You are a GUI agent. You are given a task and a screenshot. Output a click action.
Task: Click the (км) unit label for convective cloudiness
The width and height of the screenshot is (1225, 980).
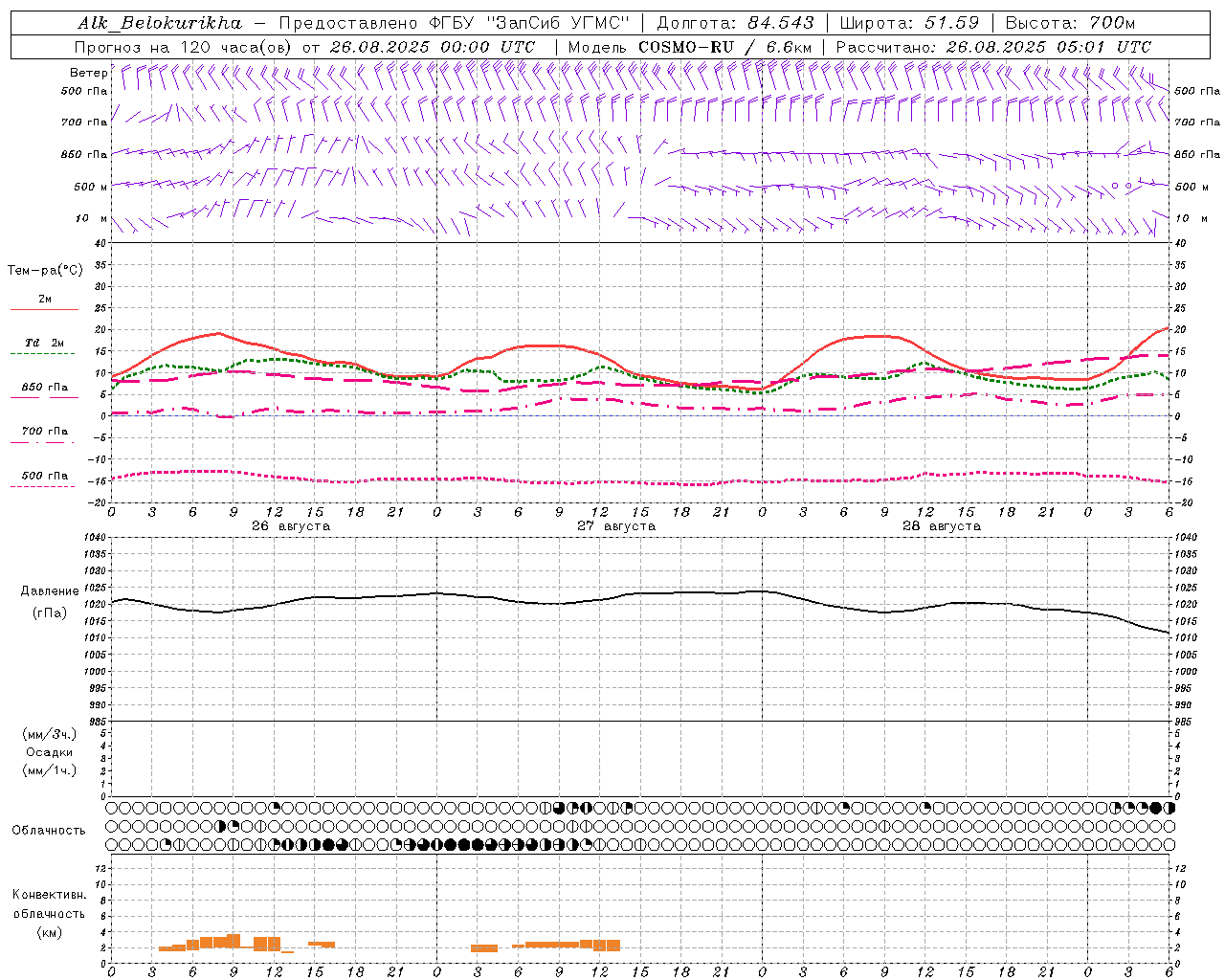coord(49,932)
